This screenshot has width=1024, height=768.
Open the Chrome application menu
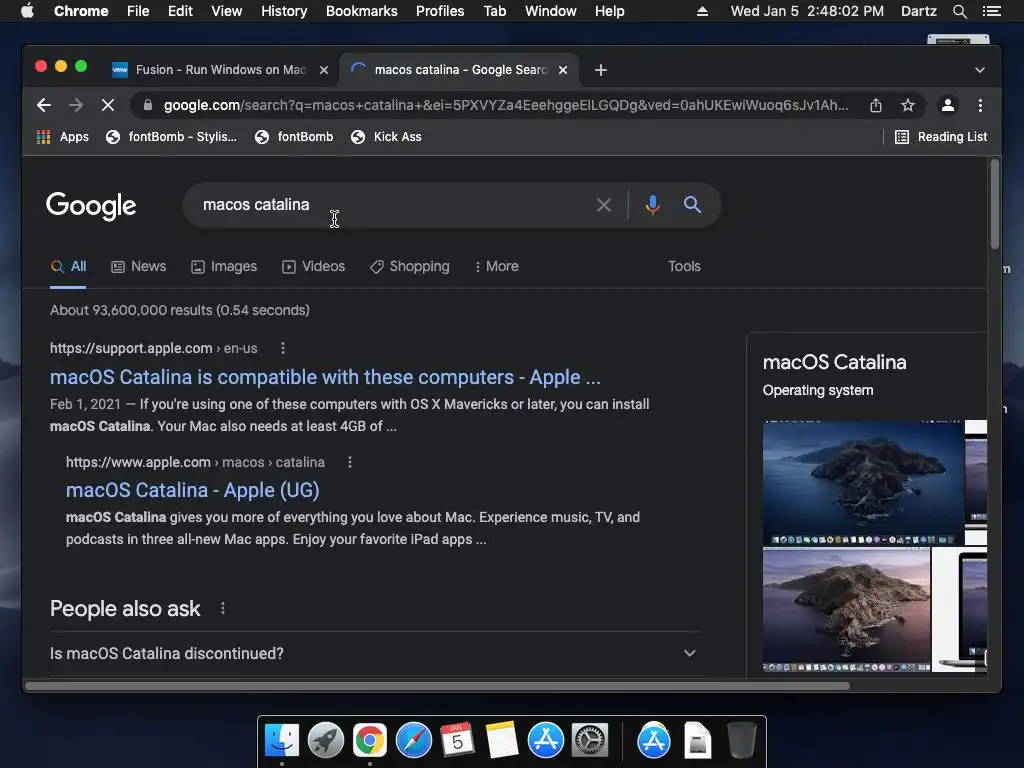click(x=81, y=11)
